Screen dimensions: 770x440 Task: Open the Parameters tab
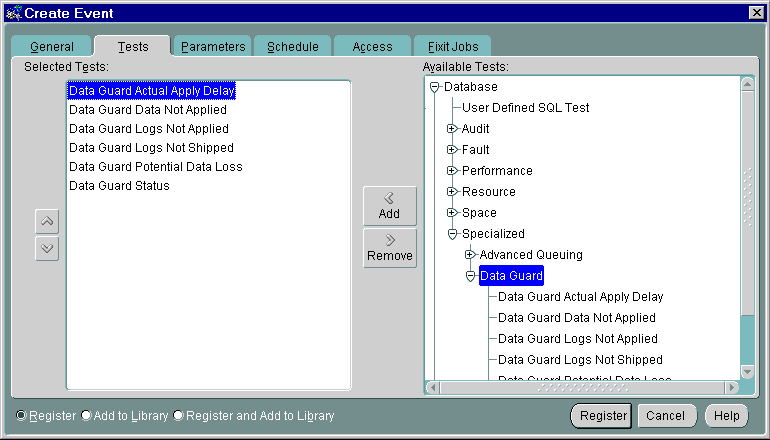(x=213, y=47)
